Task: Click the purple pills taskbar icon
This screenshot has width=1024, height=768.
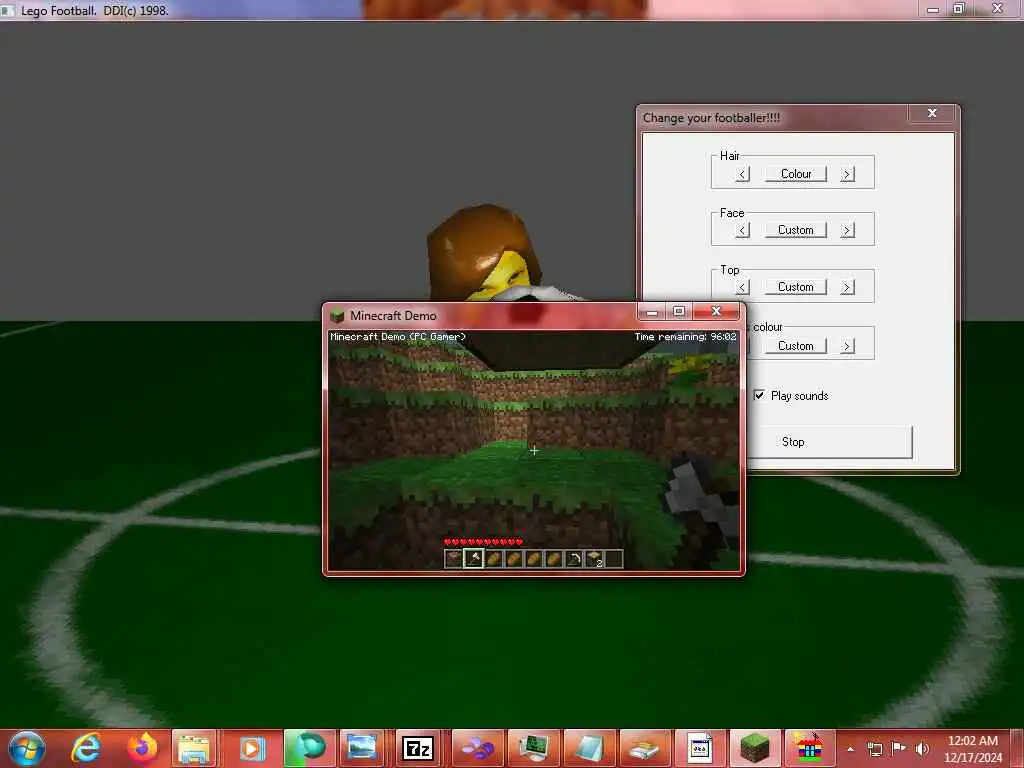Action: click(477, 748)
